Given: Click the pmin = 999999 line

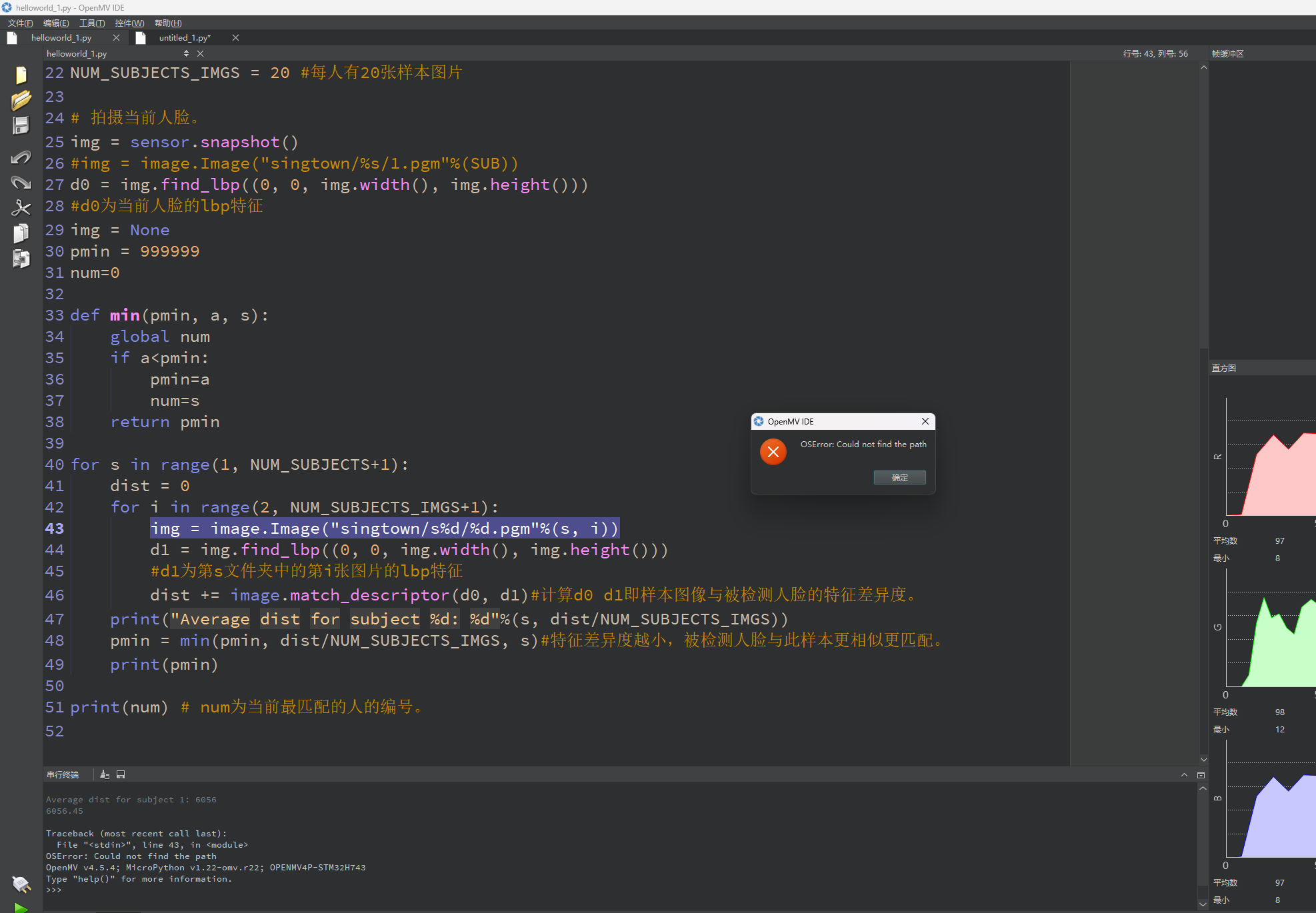Looking at the screenshot, I should 135,251.
